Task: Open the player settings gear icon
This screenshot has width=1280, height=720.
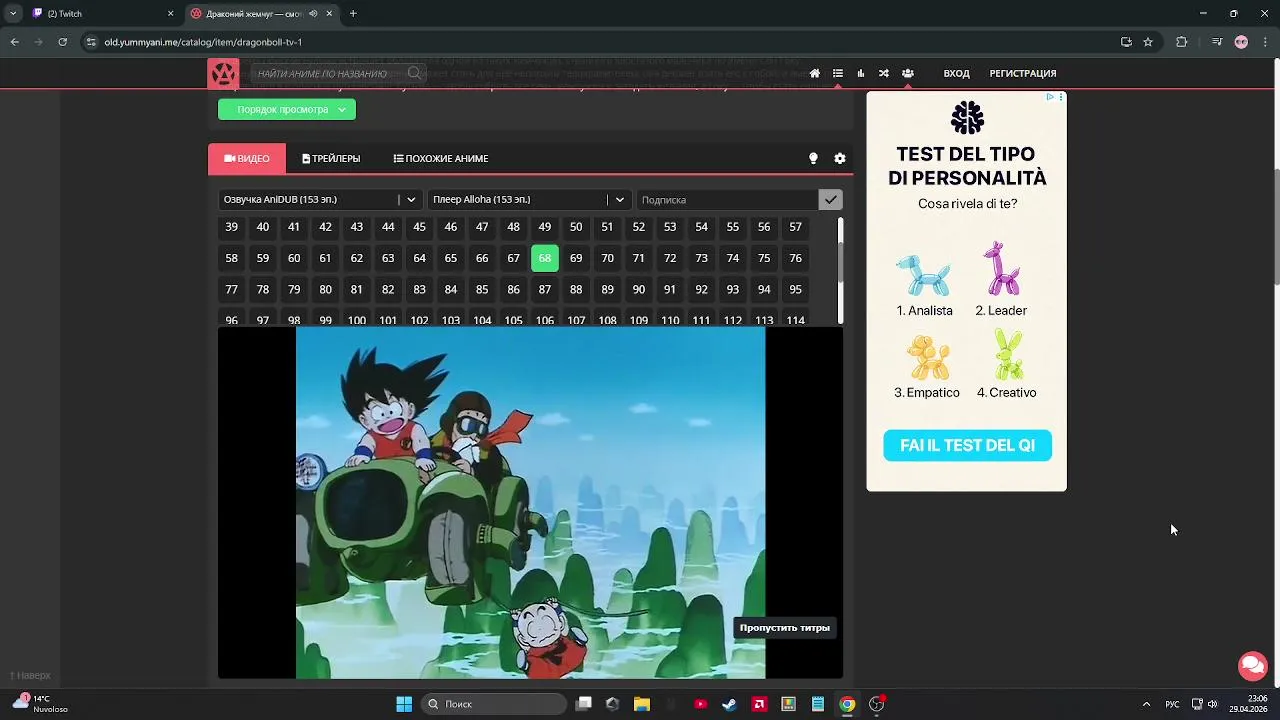Action: tap(840, 158)
